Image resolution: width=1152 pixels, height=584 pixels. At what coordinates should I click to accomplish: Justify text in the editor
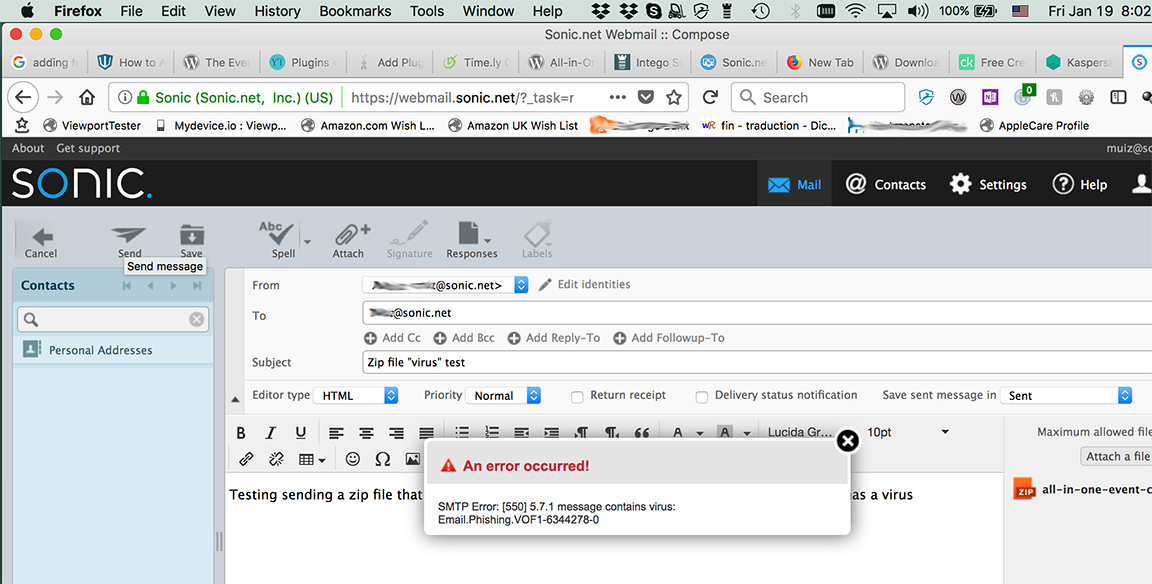point(426,433)
